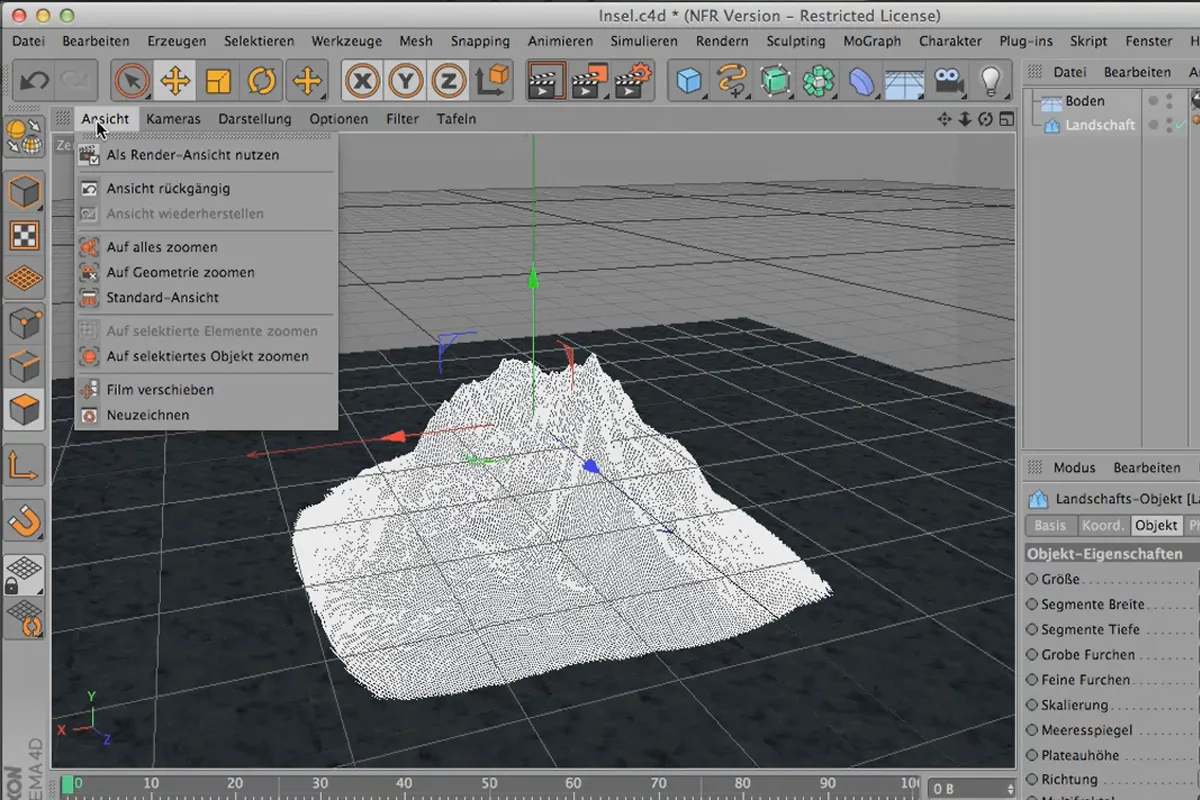Click the viewport rotate icon

coord(985,119)
